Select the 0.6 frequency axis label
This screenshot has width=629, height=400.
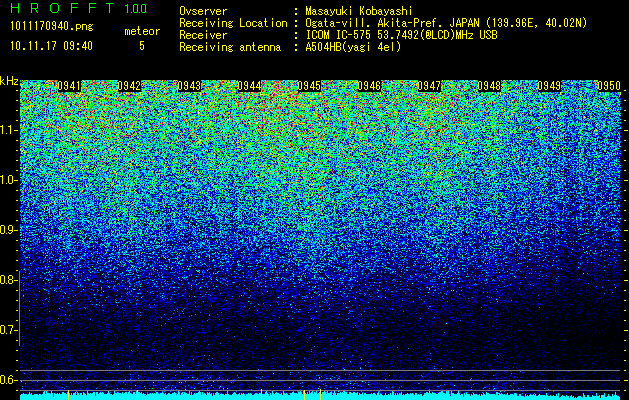(x=7, y=380)
